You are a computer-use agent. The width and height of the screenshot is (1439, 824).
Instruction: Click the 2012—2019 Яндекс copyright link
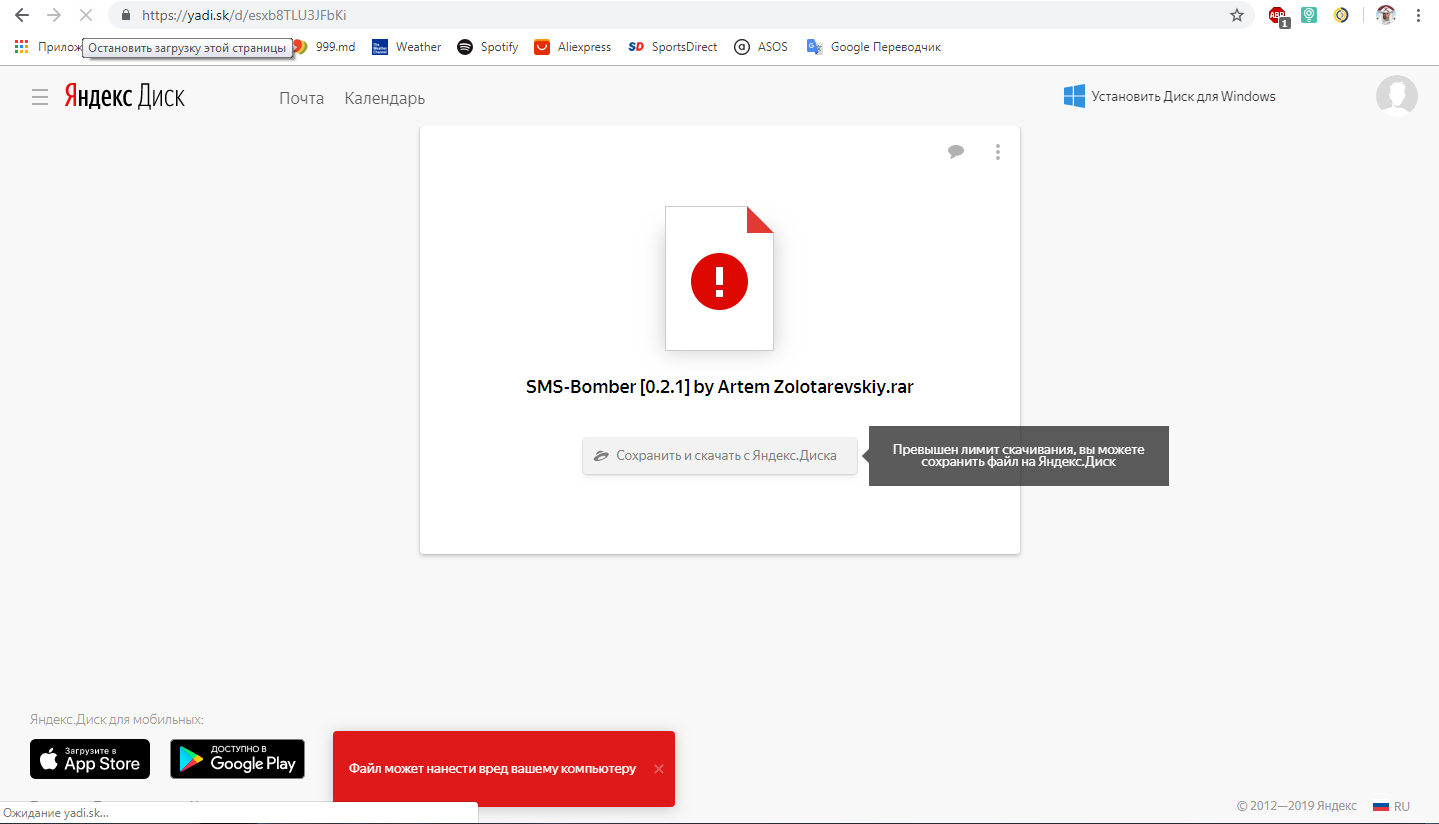tap(1297, 806)
